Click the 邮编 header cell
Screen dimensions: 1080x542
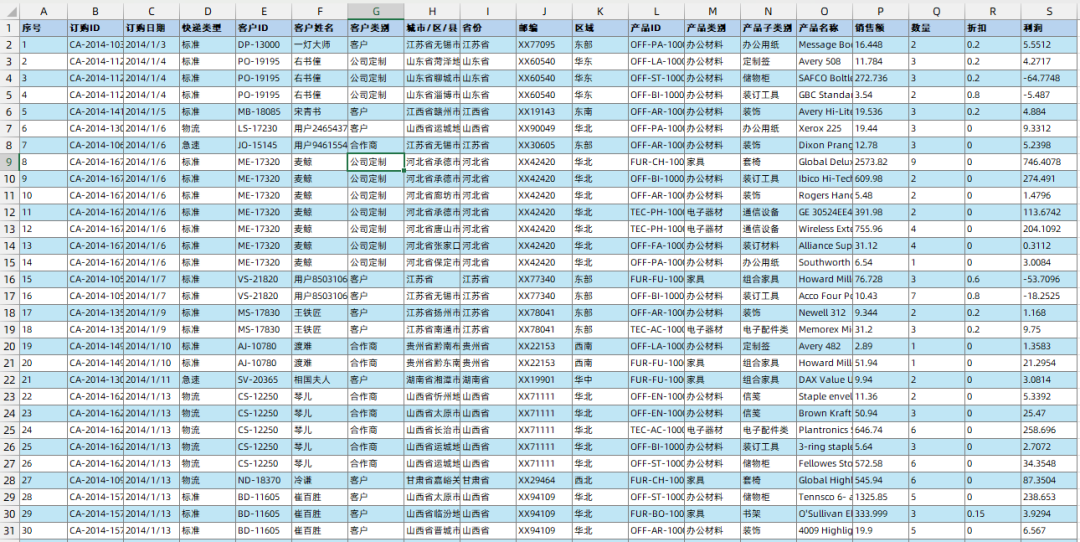click(x=544, y=28)
